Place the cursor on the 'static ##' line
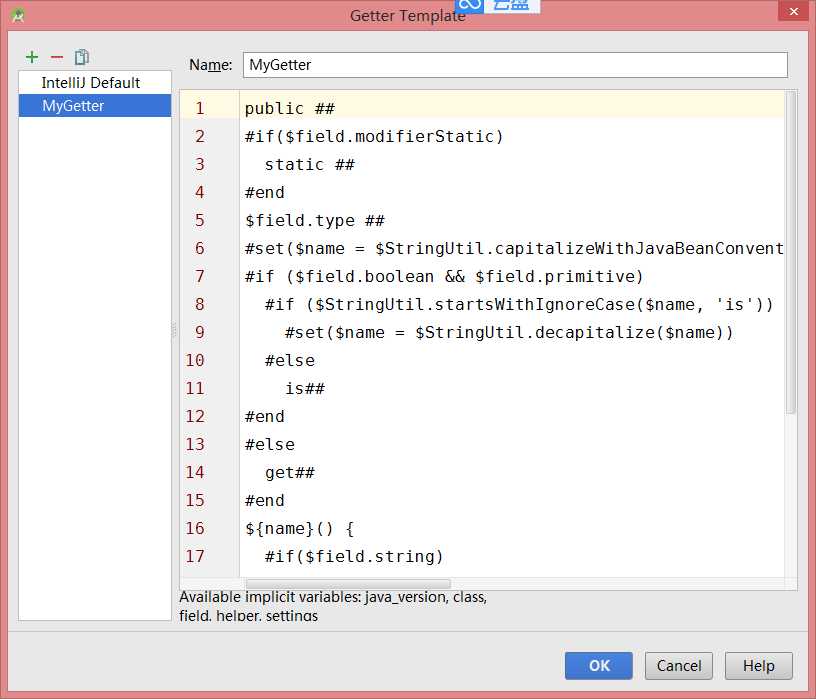The height and width of the screenshot is (699, 816). pos(309,165)
